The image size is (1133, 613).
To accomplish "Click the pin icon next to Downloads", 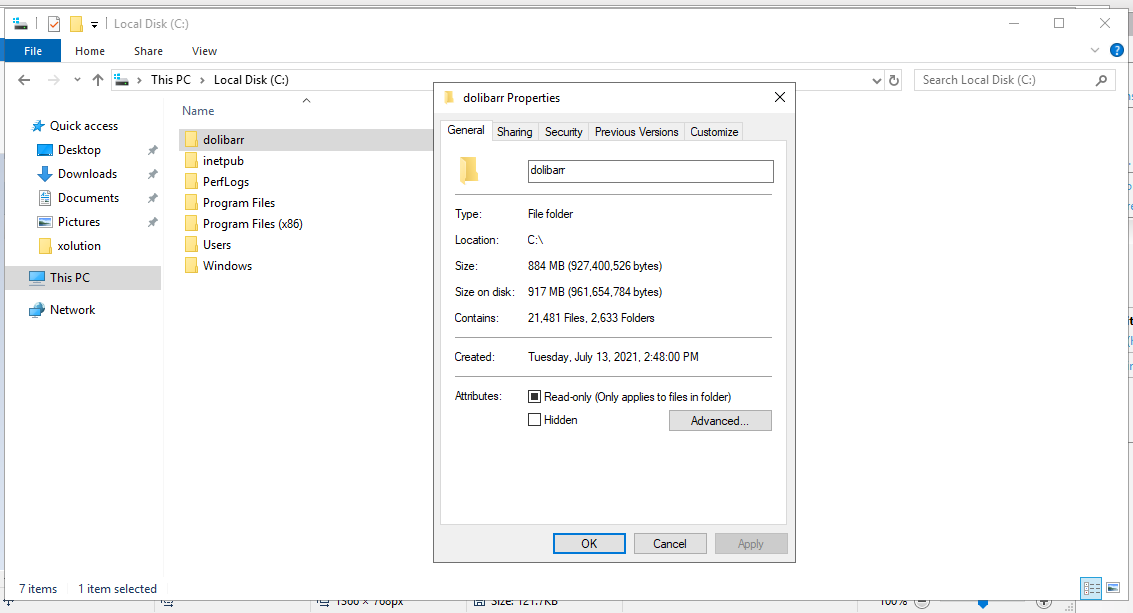I will click(152, 174).
